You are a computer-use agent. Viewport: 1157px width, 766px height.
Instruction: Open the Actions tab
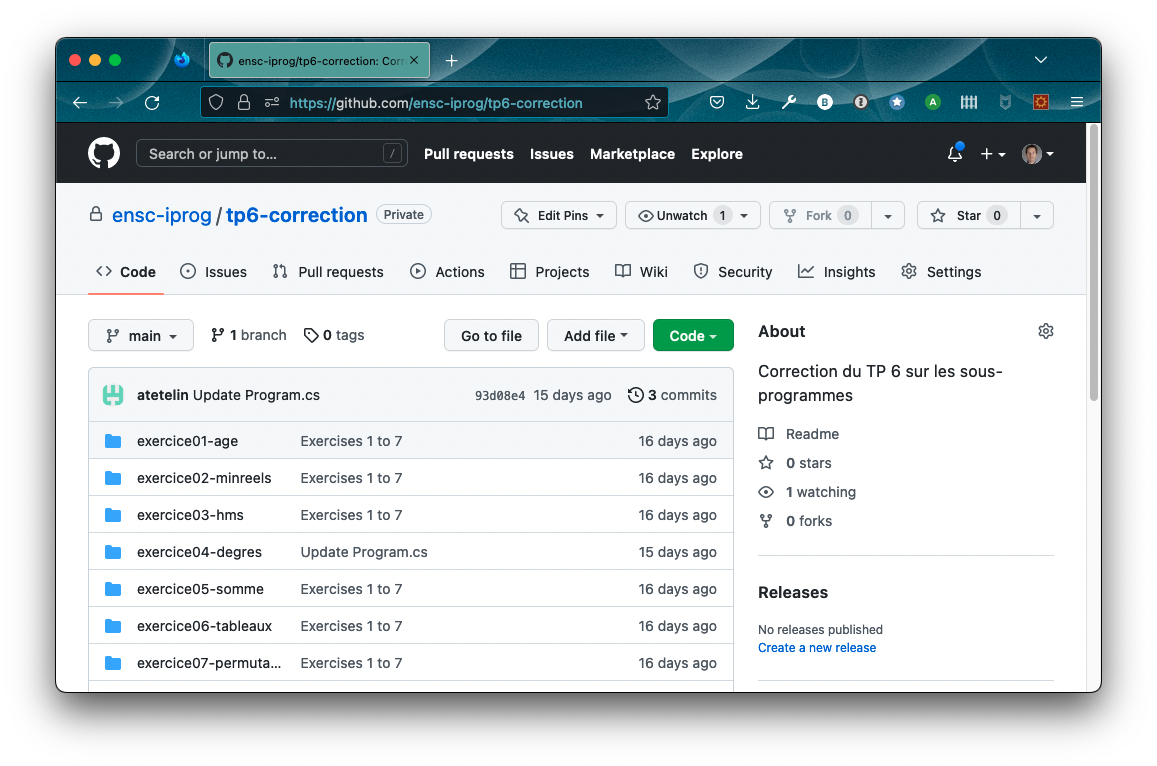pyautogui.click(x=447, y=272)
